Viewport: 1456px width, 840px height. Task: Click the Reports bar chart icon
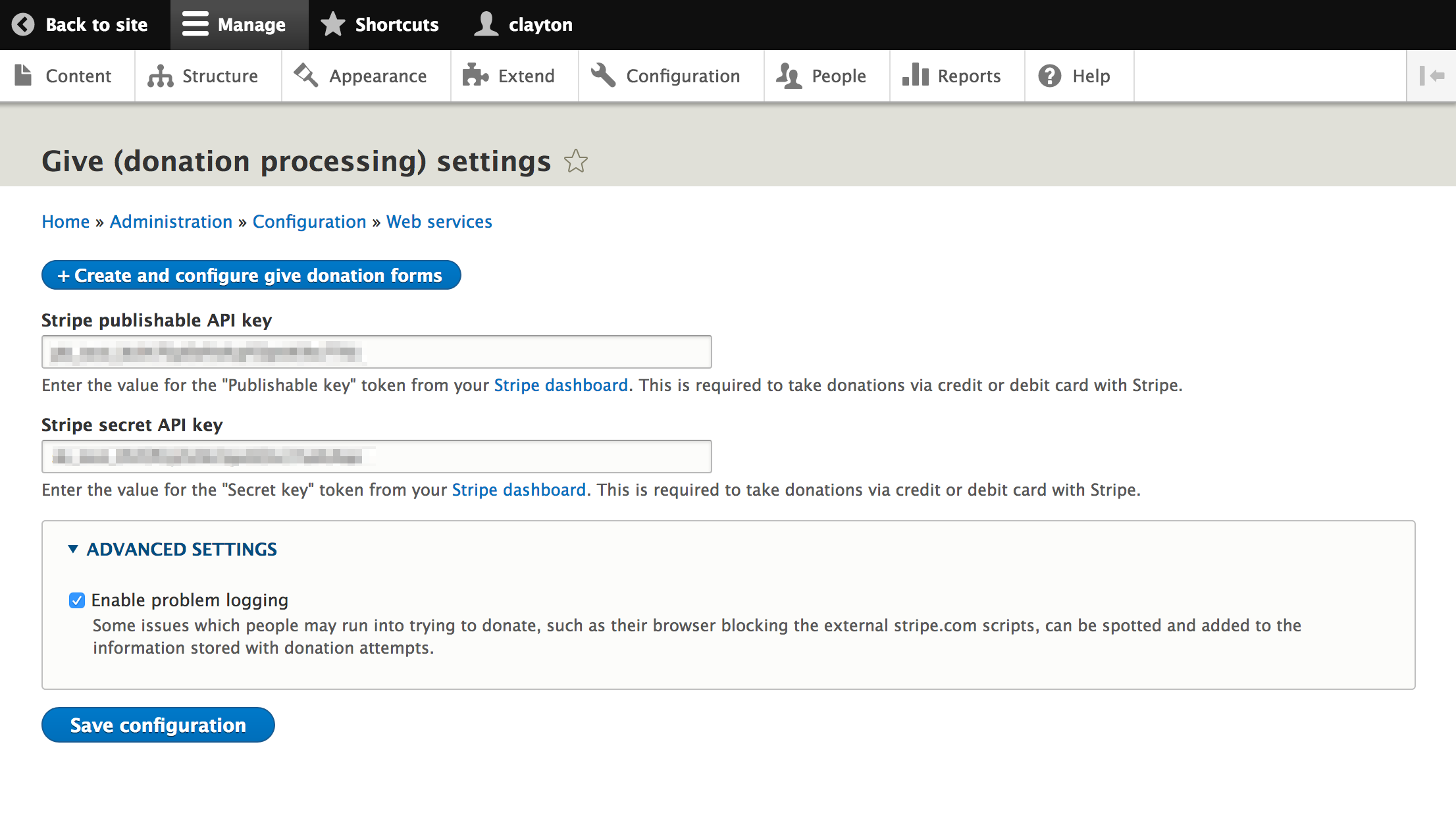[x=915, y=75]
